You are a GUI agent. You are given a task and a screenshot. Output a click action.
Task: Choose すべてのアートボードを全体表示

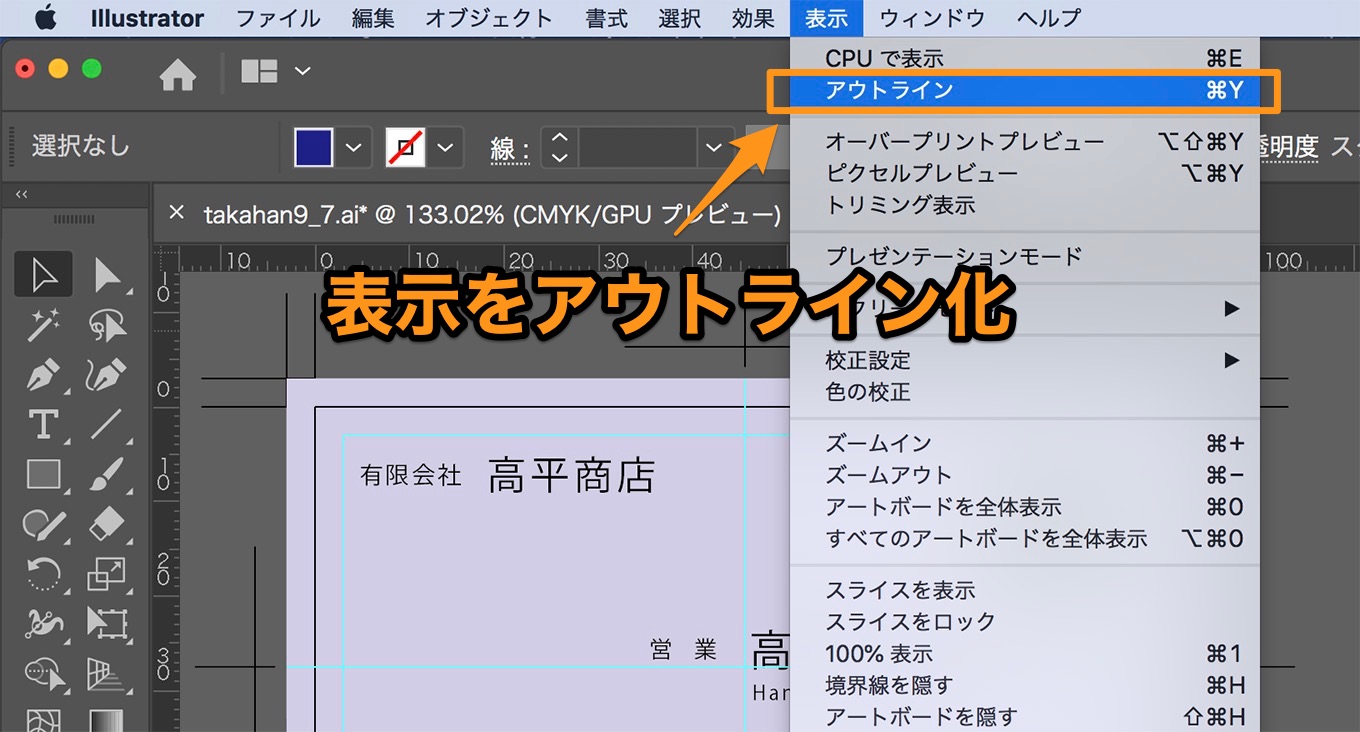click(x=1025, y=539)
